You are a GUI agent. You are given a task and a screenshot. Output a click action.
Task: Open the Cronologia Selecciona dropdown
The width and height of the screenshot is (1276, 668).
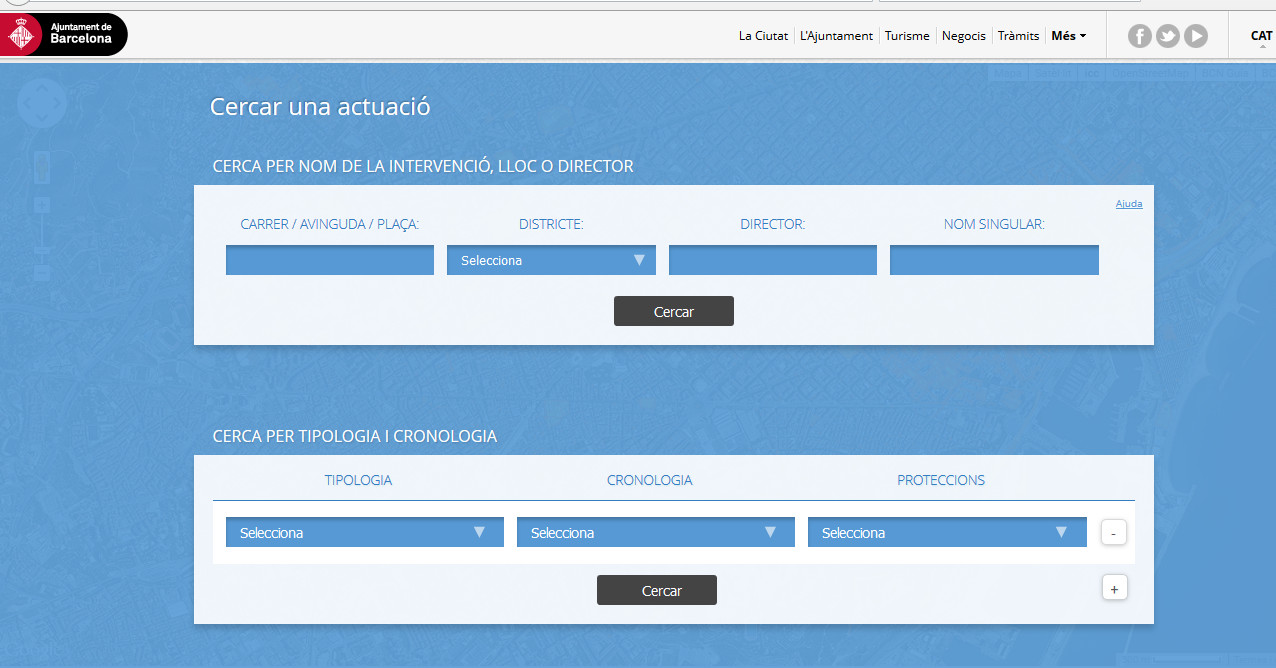coord(655,532)
